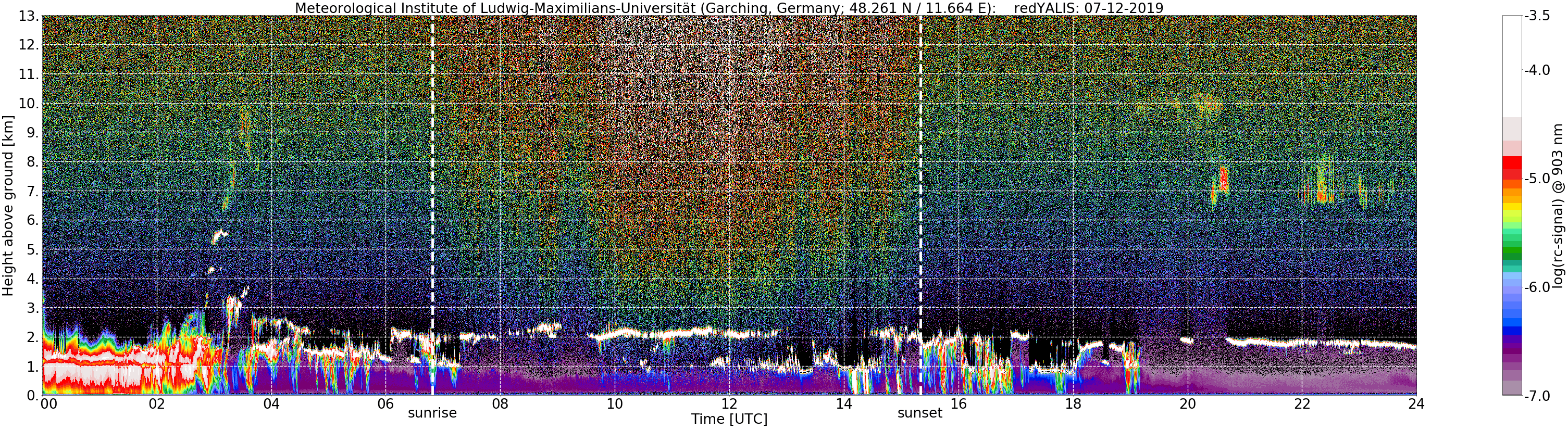This screenshot has height=429, width=1568.
Task: Click the red band of the colorbar
Action: click(1512, 167)
